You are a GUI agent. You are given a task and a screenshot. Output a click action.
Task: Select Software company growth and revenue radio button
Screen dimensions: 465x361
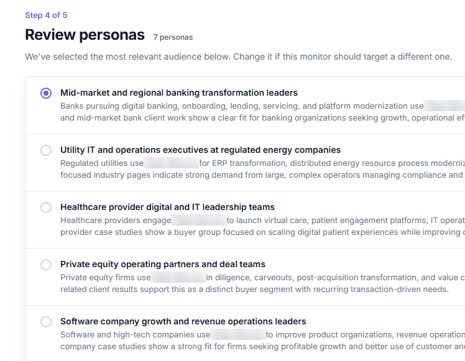tap(46, 322)
